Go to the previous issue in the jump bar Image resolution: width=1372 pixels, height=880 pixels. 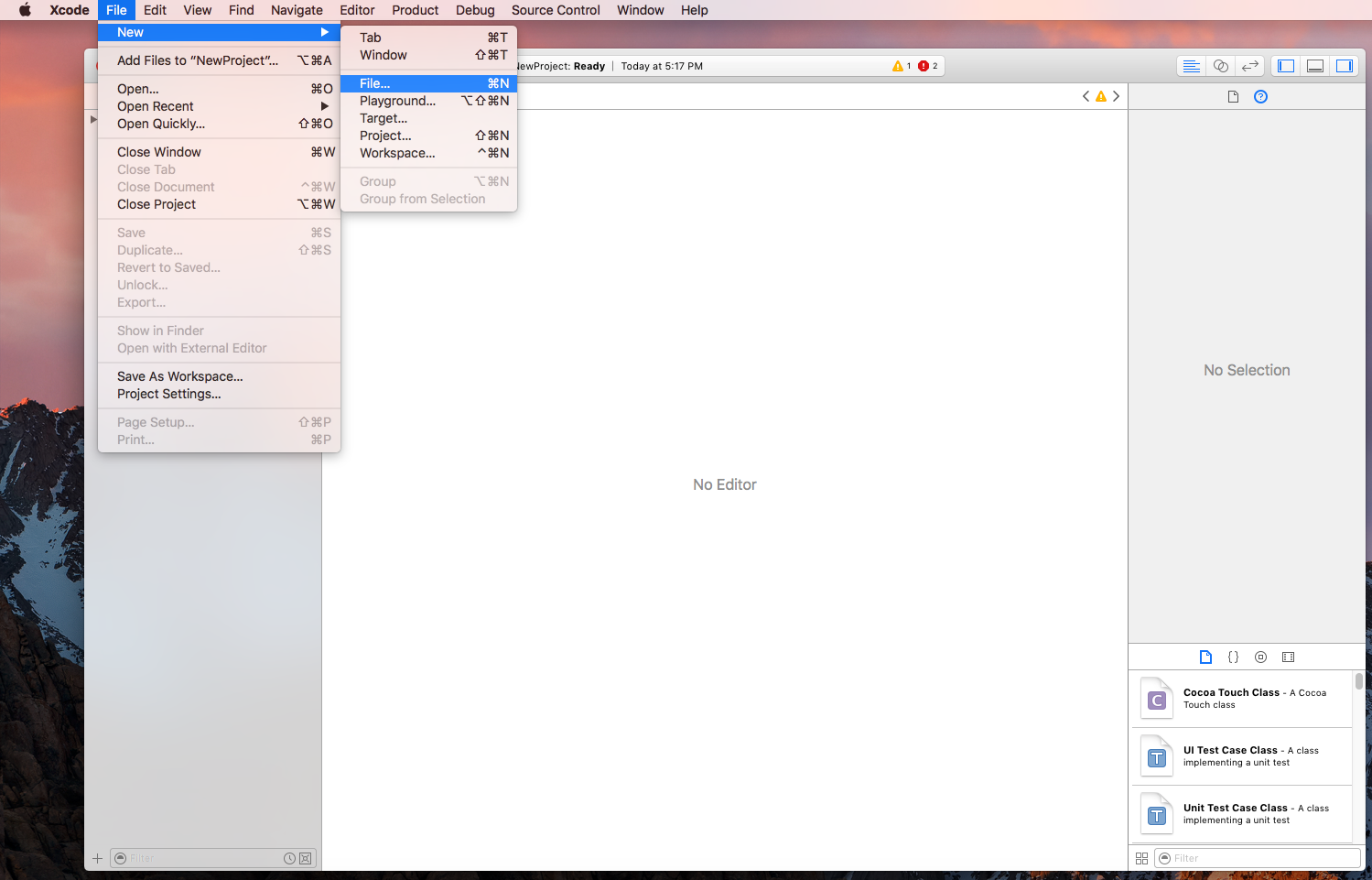pos(1086,96)
